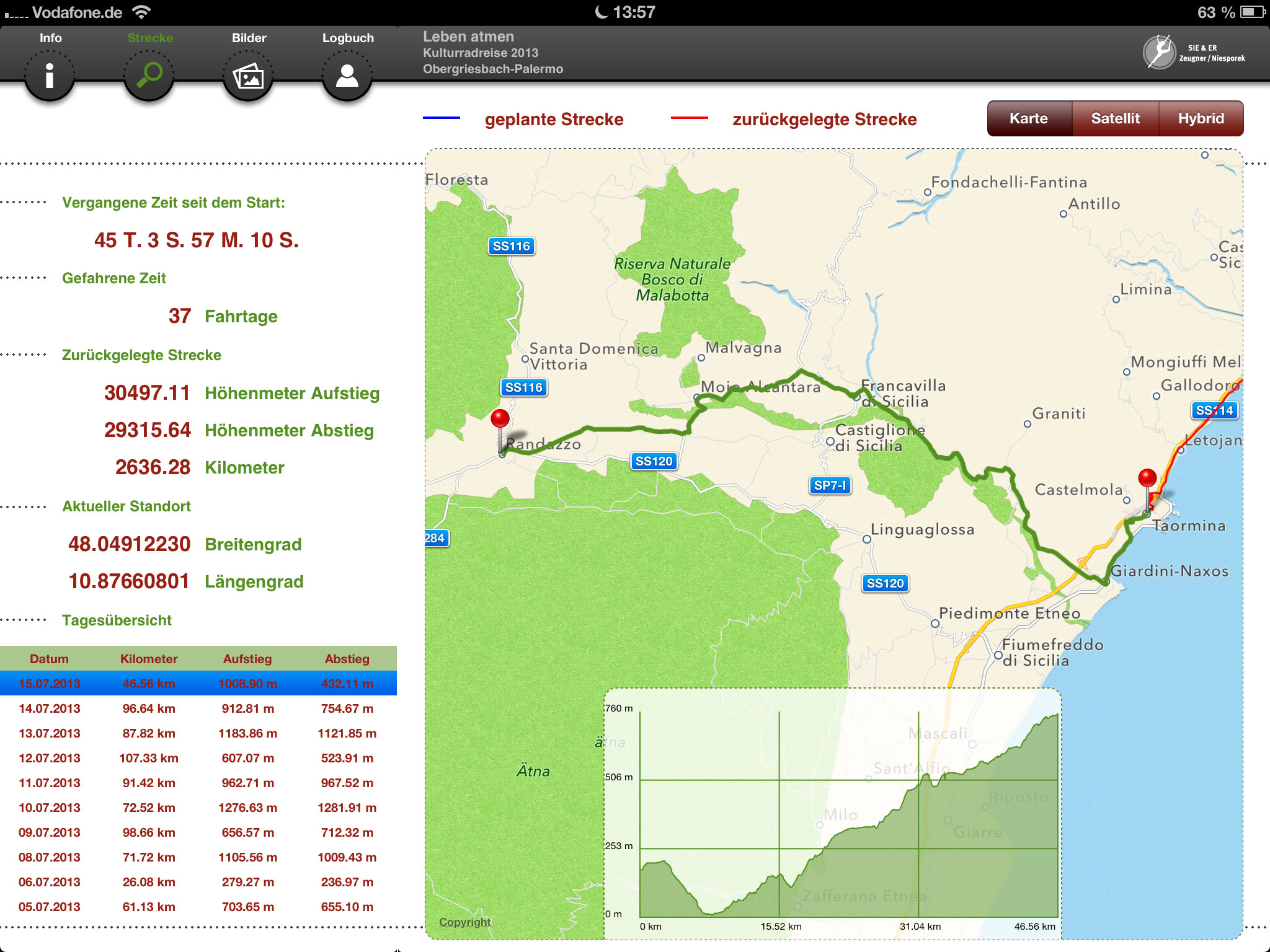This screenshot has height=952, width=1270.
Task: Tap the 284 road shield
Action: coord(436,538)
